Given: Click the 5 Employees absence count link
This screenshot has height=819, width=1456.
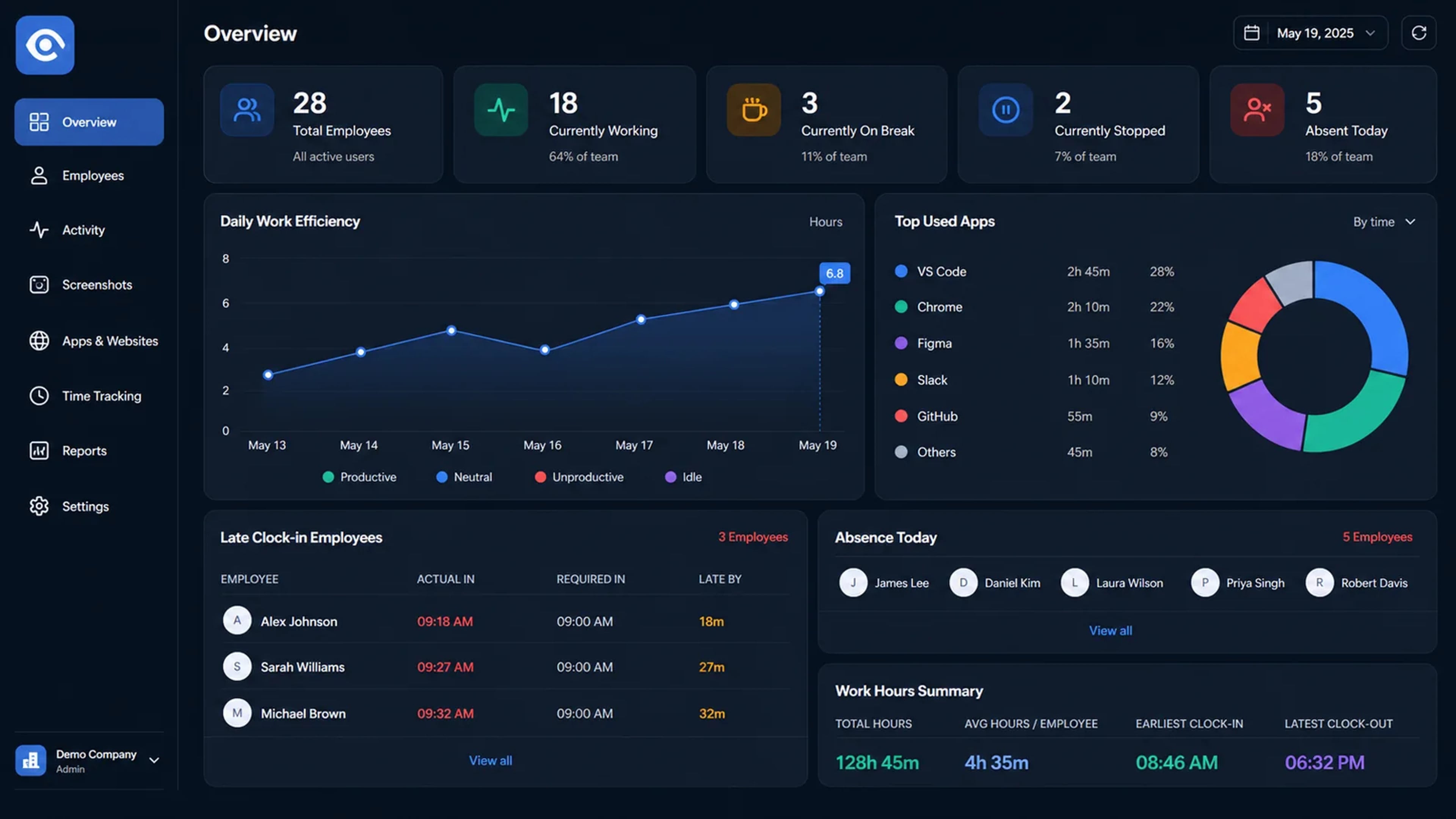Looking at the screenshot, I should pyautogui.click(x=1378, y=537).
